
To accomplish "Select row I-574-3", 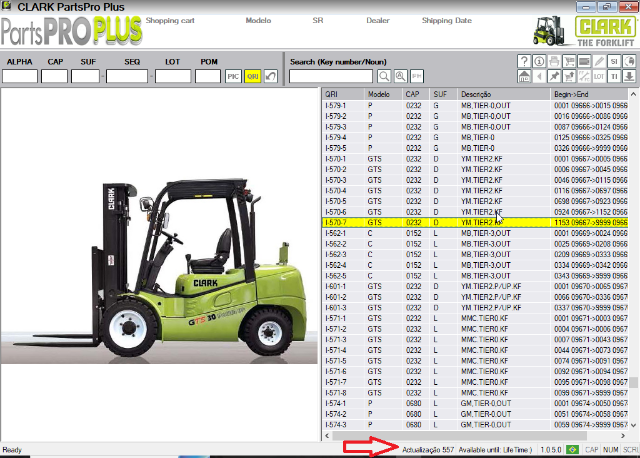I will [475, 425].
